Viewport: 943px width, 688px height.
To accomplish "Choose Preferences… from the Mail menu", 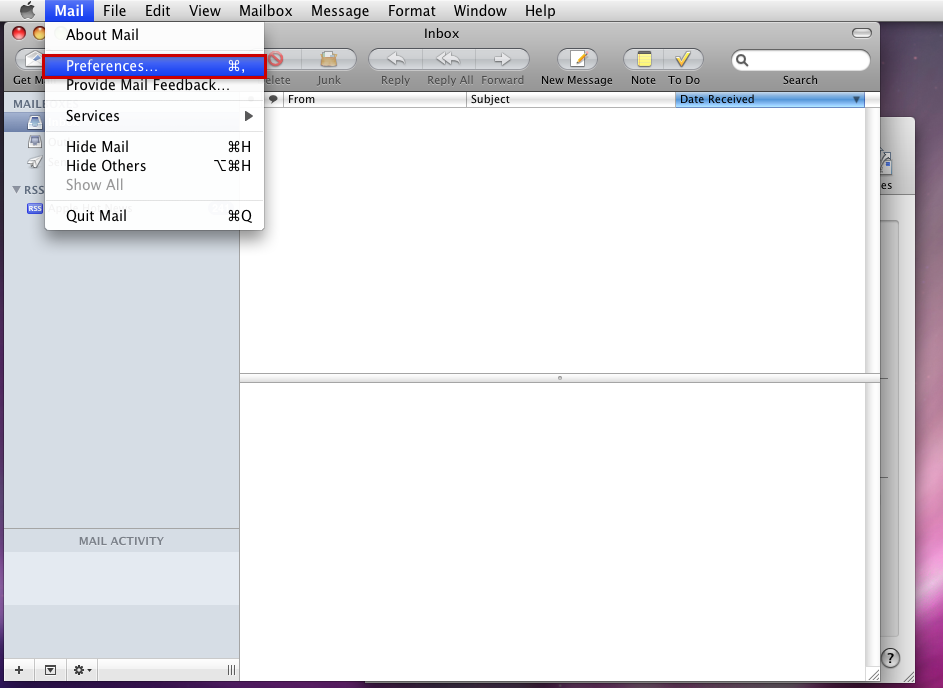I will [155, 66].
